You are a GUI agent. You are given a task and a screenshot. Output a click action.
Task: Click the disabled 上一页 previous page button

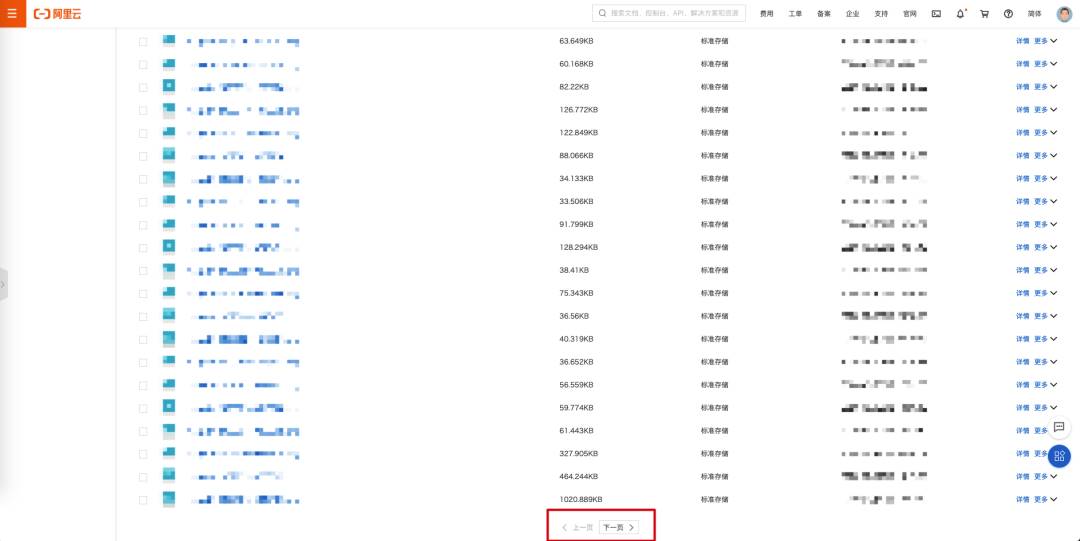click(577, 527)
